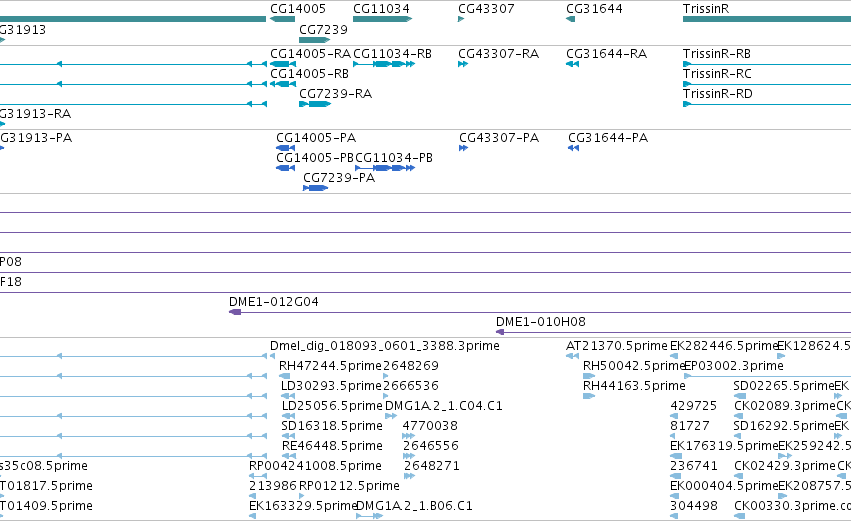Click the 213986 feature
The width and height of the screenshot is (851, 521).
click(252, 496)
